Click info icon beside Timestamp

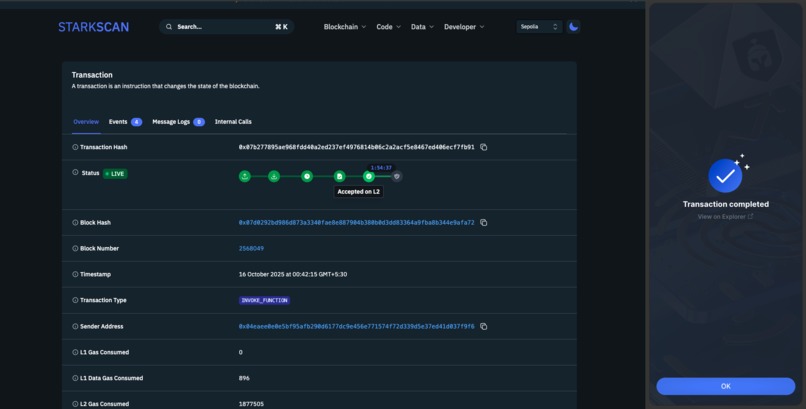tap(75, 274)
